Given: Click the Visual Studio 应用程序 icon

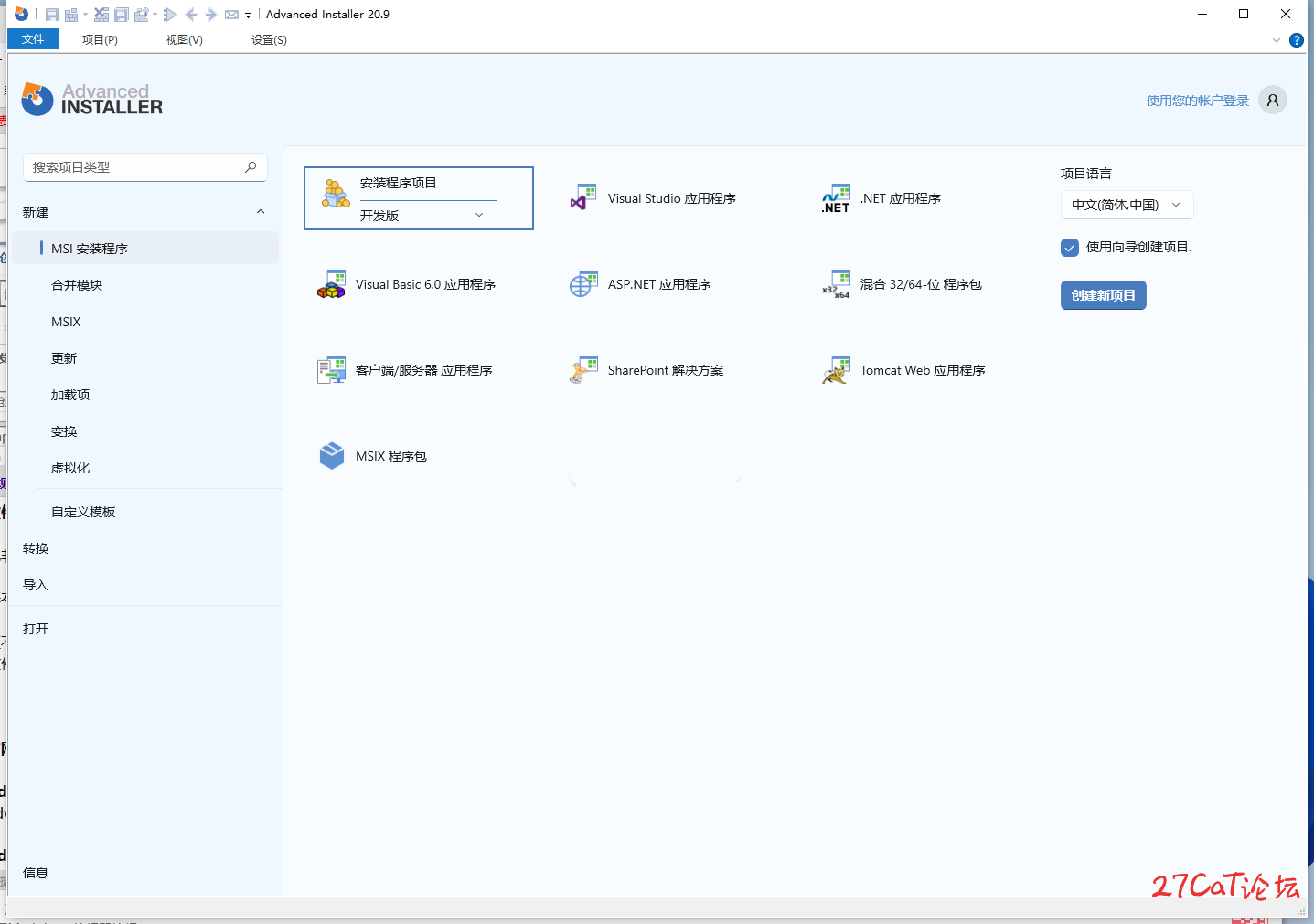Looking at the screenshot, I should [583, 198].
